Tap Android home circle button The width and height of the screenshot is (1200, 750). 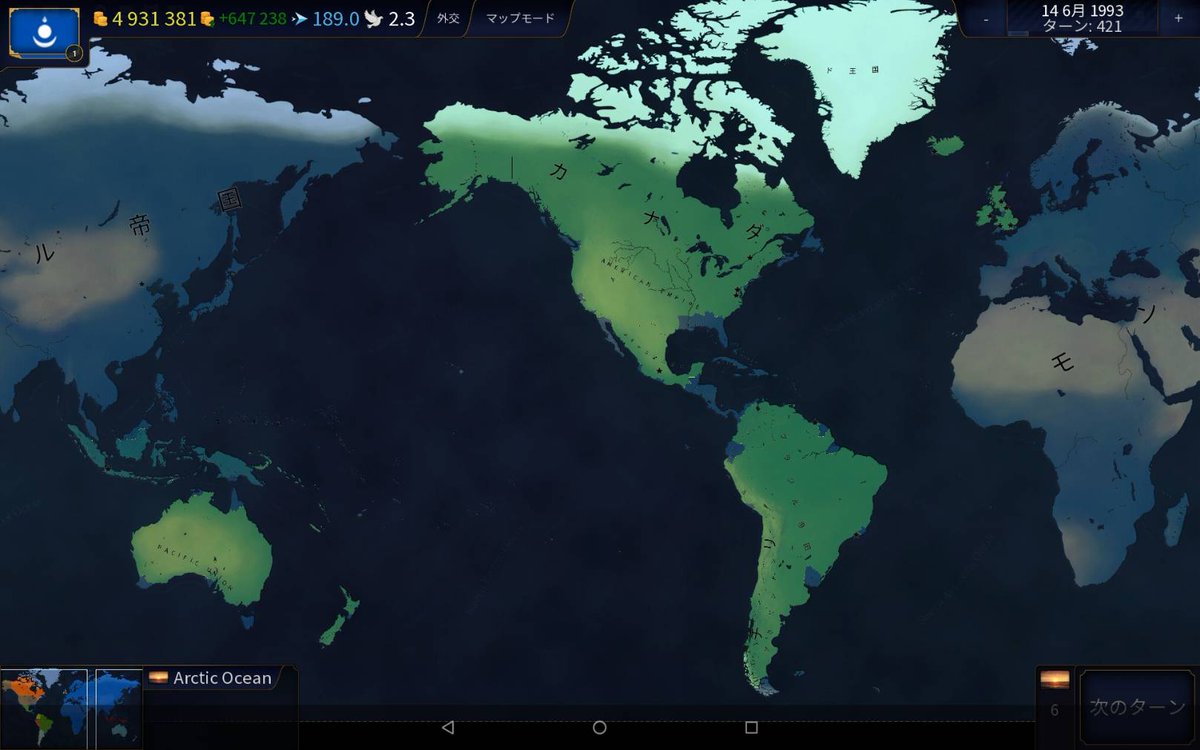pos(599,728)
